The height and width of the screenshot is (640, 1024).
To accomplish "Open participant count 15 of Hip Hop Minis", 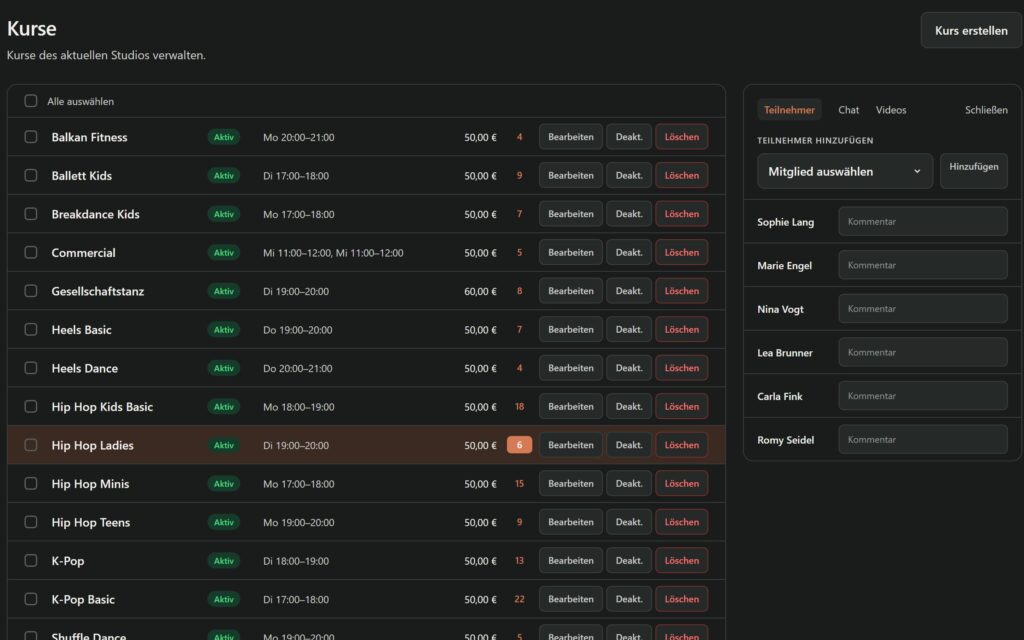I will click(x=519, y=483).
